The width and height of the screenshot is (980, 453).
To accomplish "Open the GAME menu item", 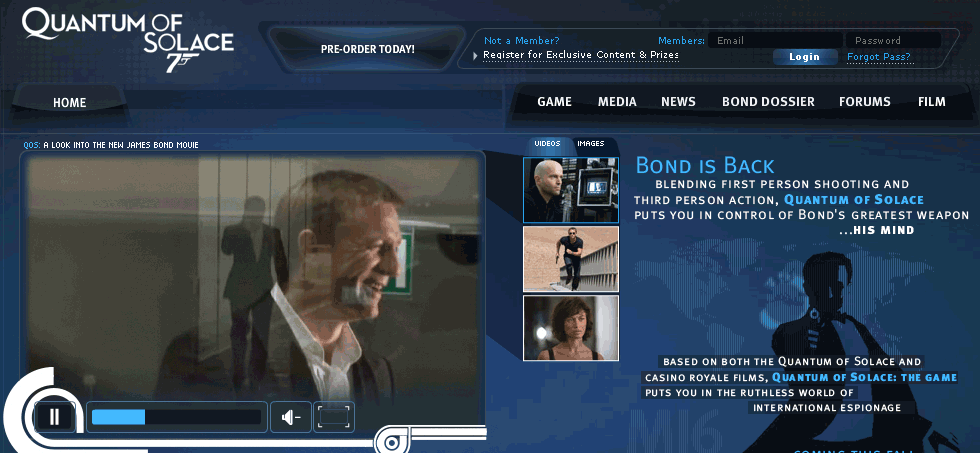I will point(554,102).
